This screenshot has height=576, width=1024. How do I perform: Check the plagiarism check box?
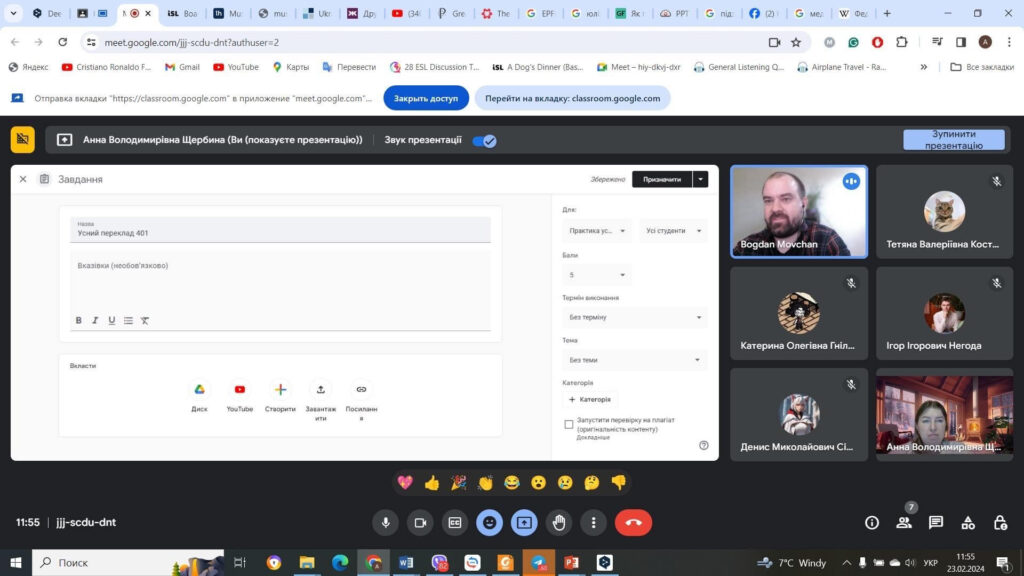tap(569, 424)
